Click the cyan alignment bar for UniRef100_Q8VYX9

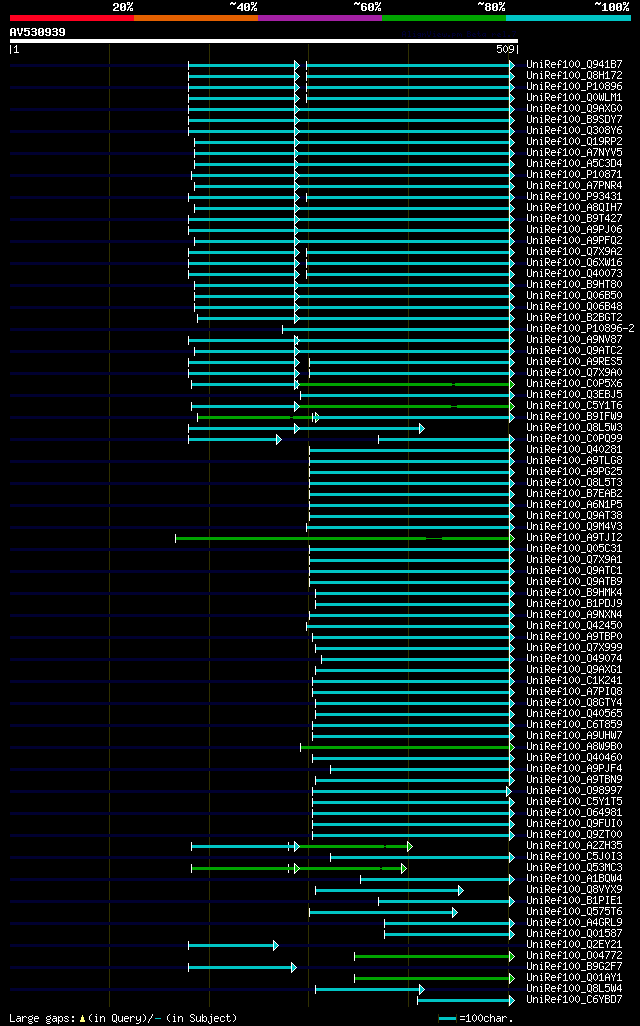pos(387,891)
